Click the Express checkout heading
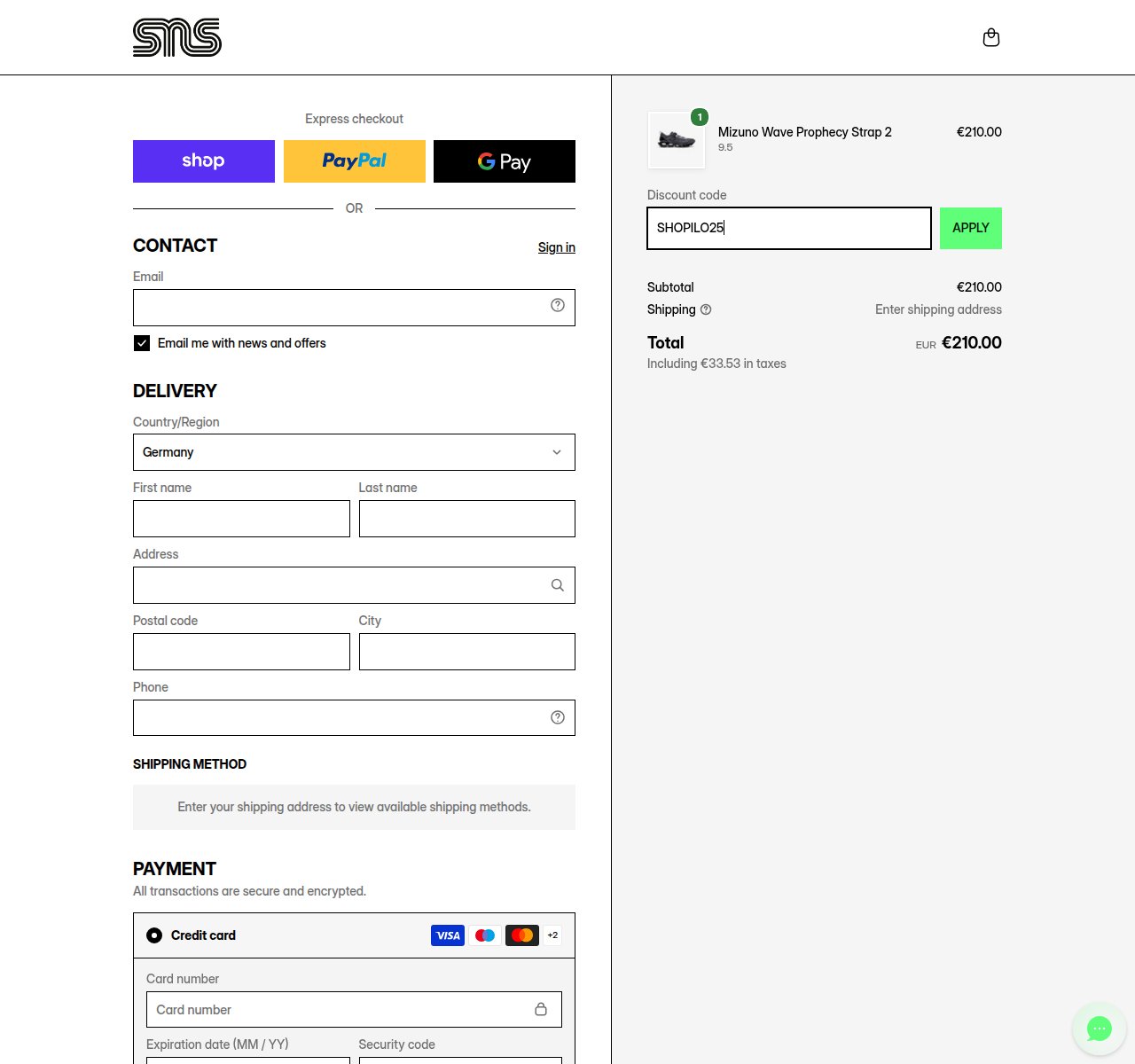Viewport: 1135px width, 1064px height. click(354, 119)
